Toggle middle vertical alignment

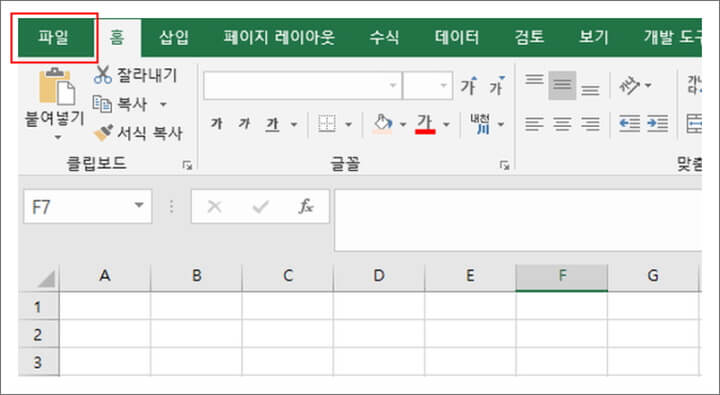pyautogui.click(x=562, y=85)
